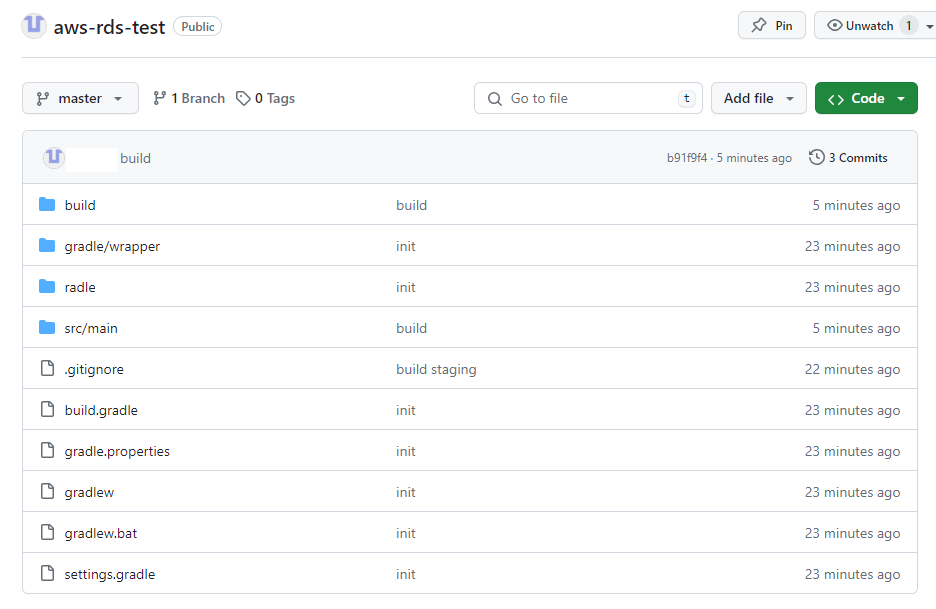
Task: Open the .gitignore file name
Action: pyautogui.click(x=94, y=370)
